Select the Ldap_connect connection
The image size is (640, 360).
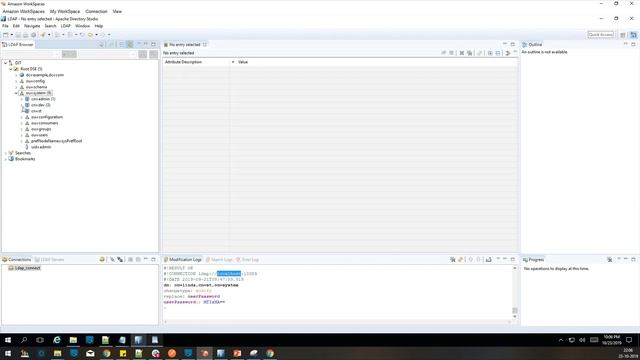(27, 268)
